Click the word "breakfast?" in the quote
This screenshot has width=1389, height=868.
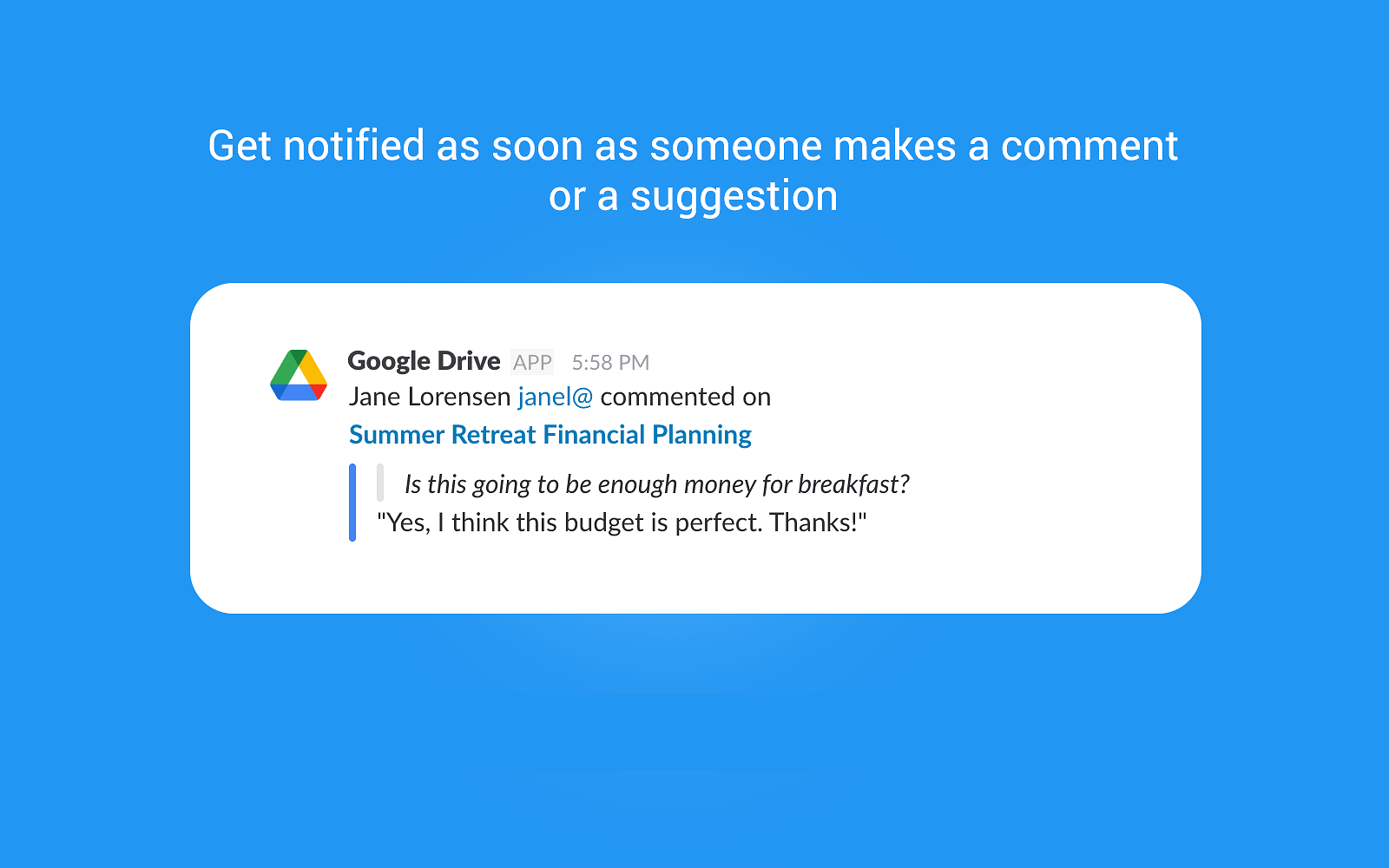[853, 484]
